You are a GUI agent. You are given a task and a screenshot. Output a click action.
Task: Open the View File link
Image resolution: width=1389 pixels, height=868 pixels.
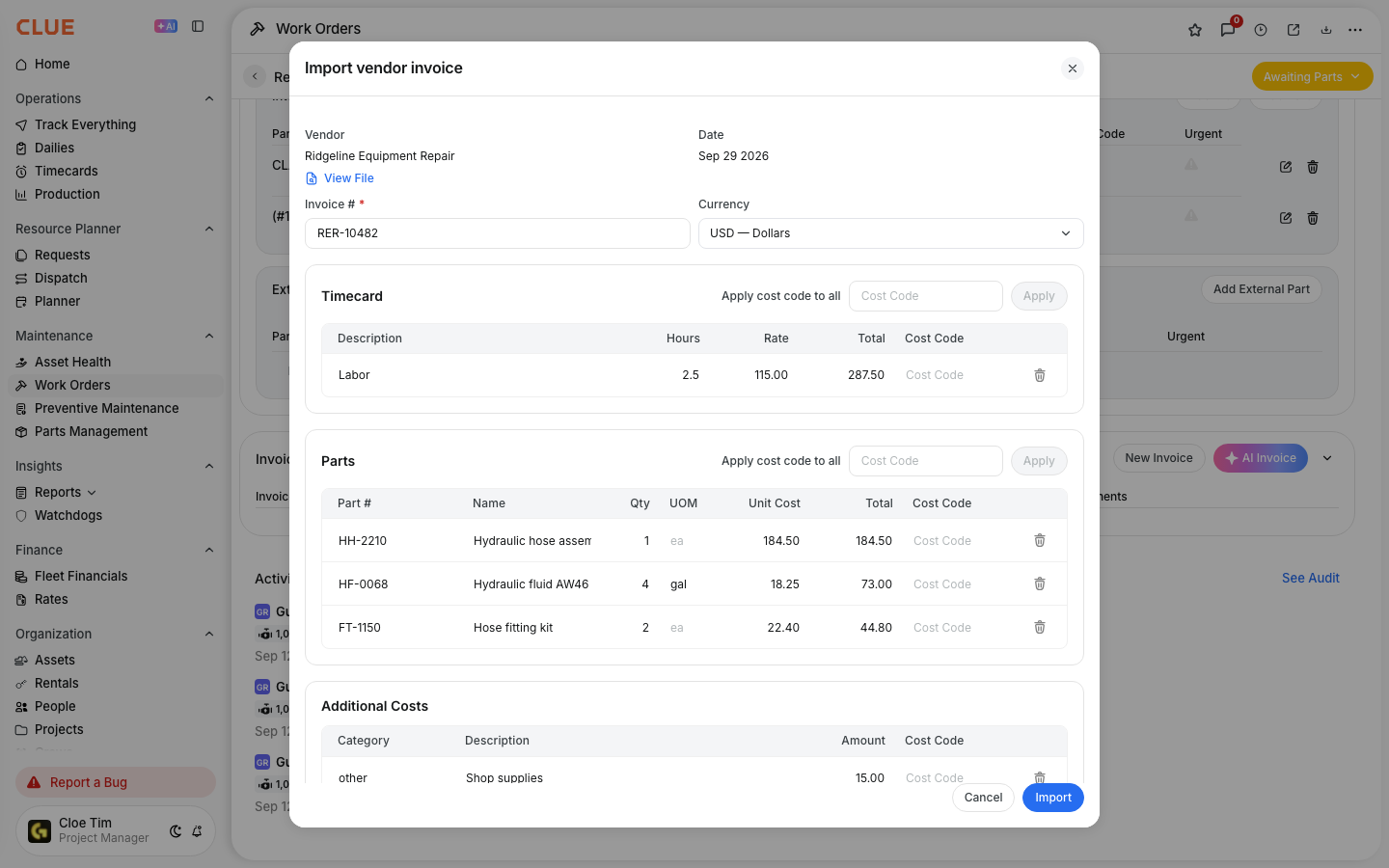pos(340,178)
